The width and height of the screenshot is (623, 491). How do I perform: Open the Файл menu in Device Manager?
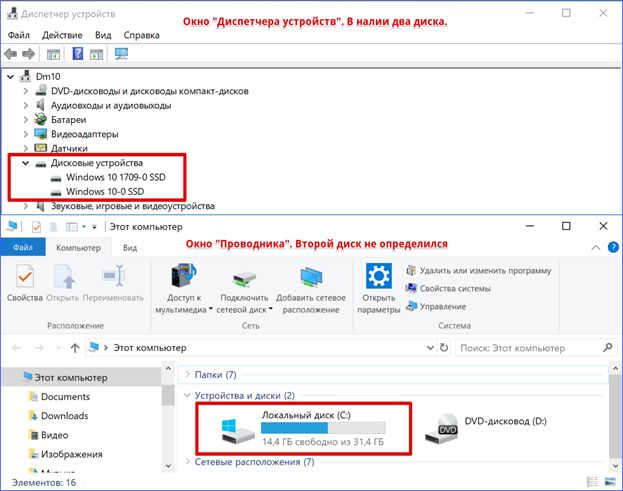coord(19,35)
